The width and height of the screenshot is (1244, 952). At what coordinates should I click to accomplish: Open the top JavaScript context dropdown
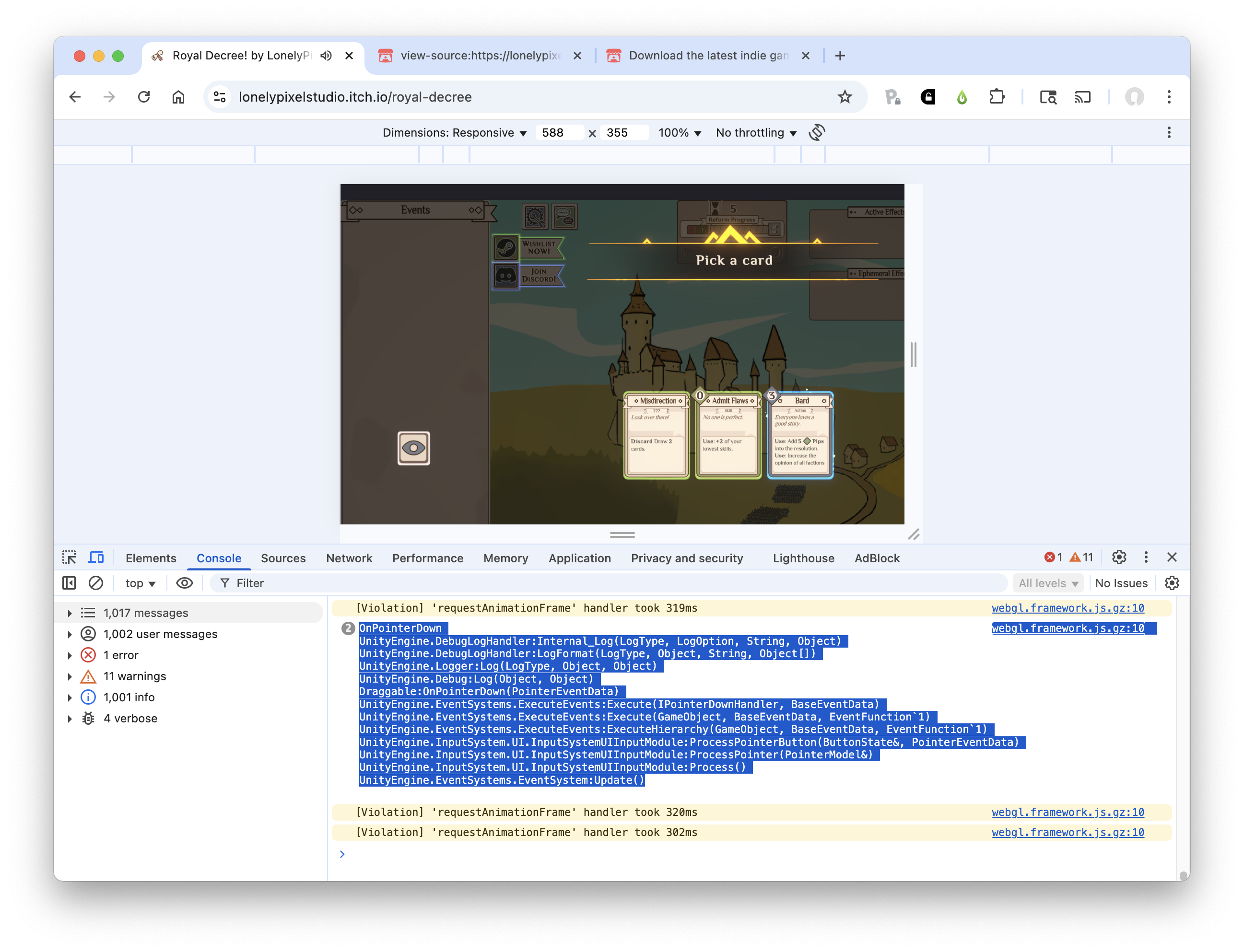coord(140,583)
